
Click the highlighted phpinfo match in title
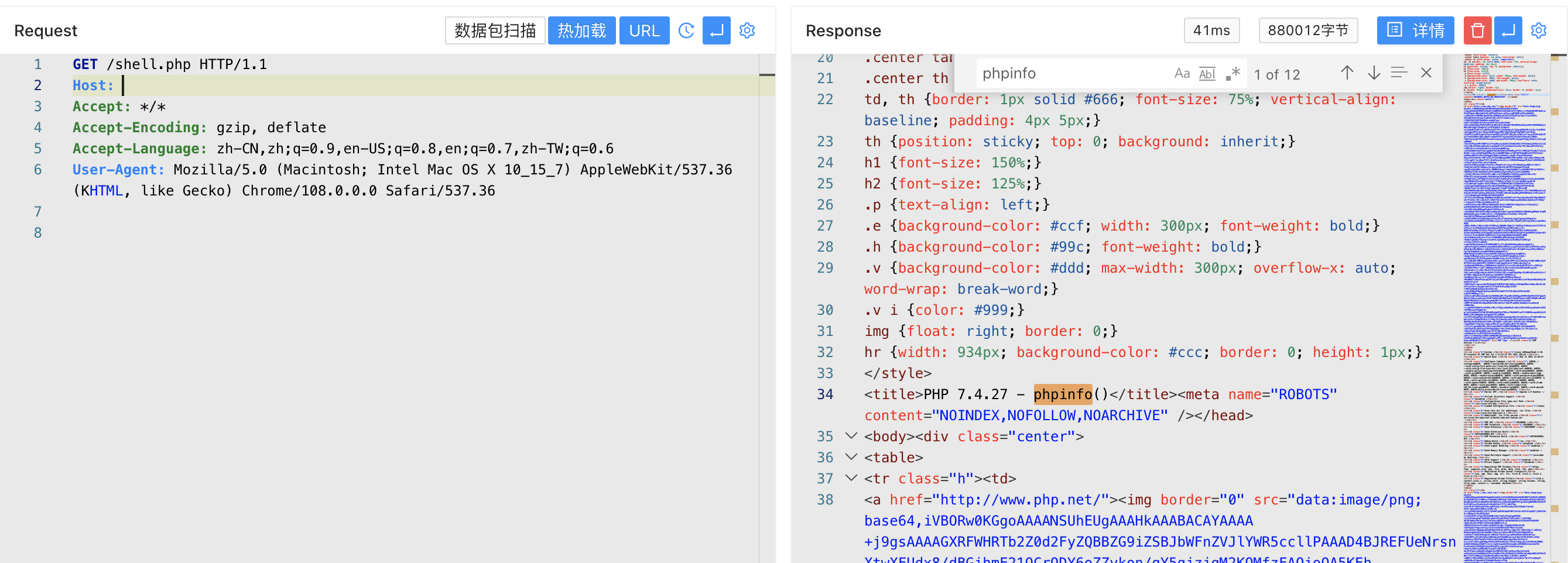1063,394
